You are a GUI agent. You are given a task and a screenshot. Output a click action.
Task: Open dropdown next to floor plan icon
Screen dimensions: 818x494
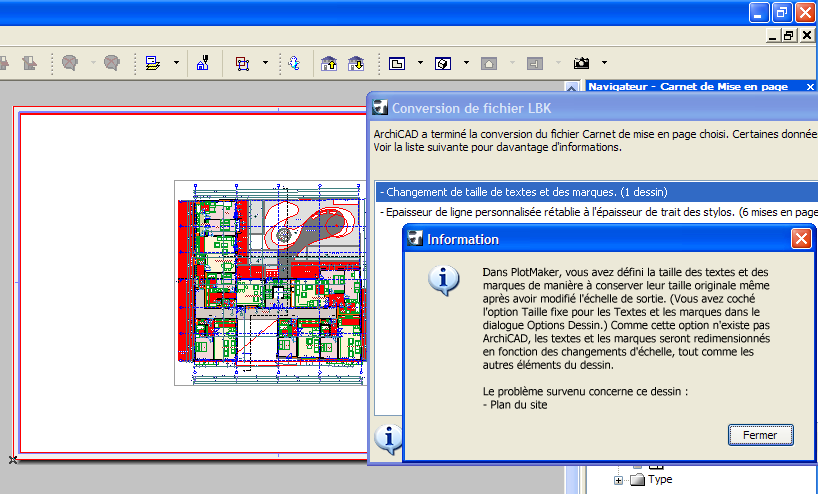pos(420,63)
